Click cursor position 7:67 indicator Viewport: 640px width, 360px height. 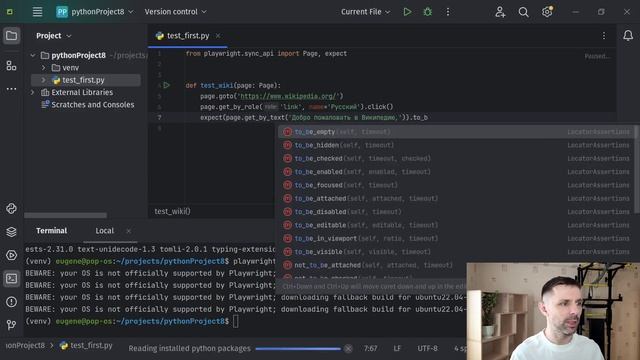(x=371, y=349)
